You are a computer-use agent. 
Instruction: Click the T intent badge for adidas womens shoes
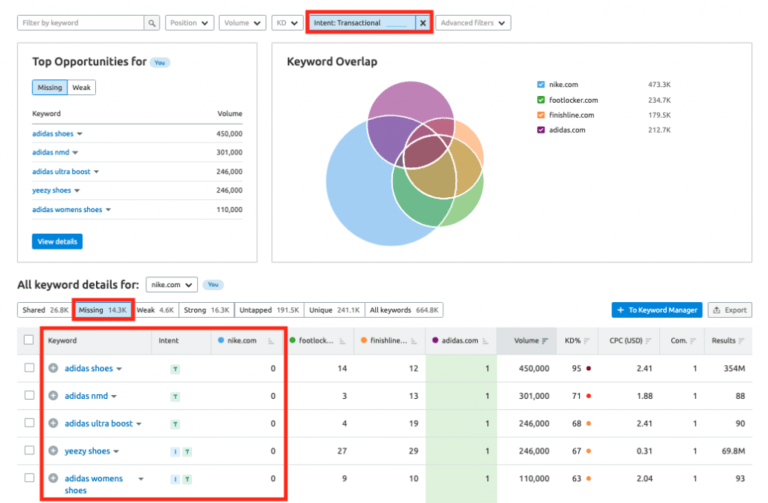187,479
